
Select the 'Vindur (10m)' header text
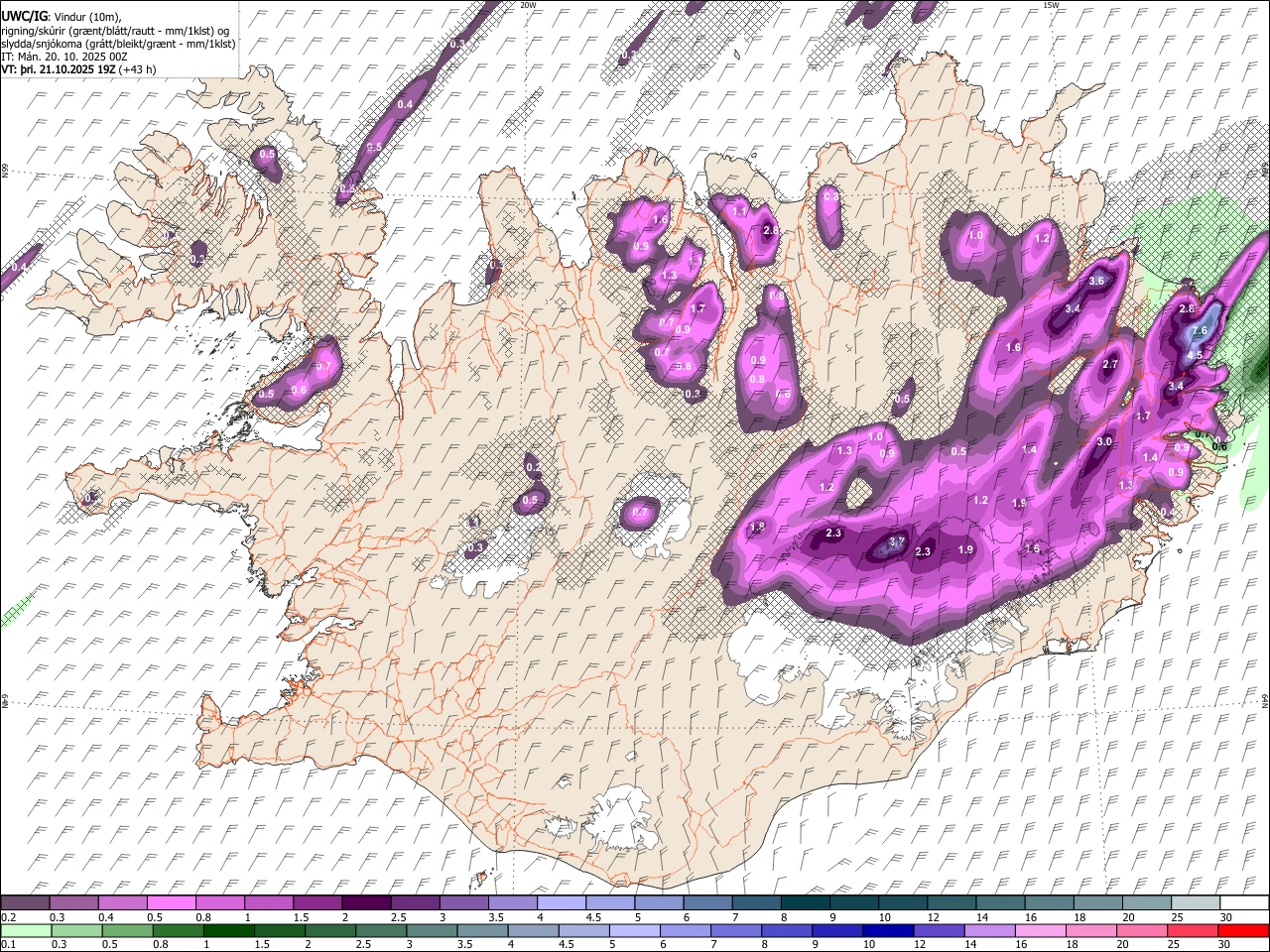[x=86, y=18]
